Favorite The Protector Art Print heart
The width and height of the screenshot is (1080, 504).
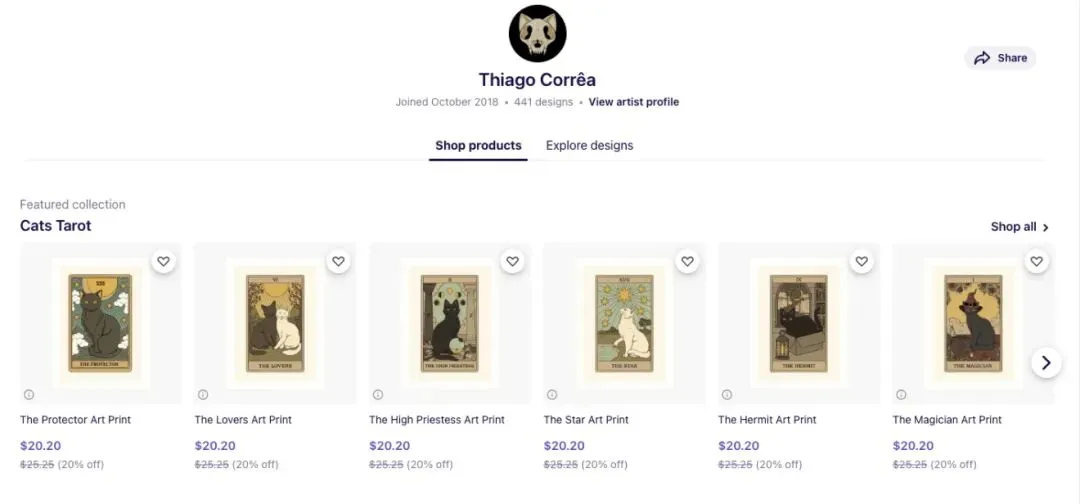click(x=164, y=261)
